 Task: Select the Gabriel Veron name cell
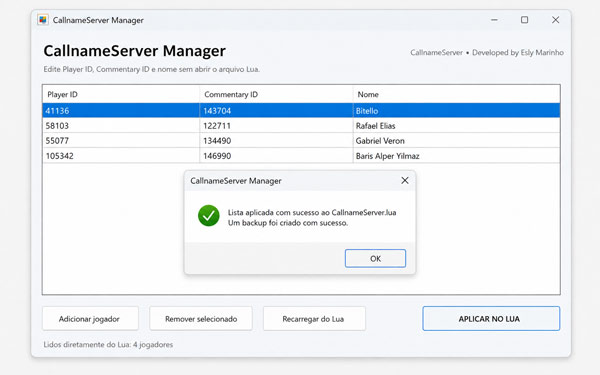(x=457, y=140)
